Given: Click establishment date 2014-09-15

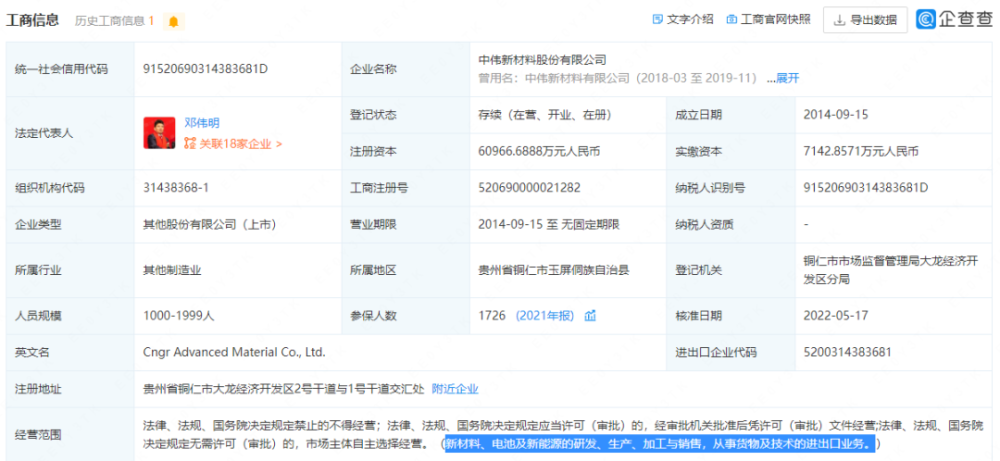Looking at the screenshot, I should (x=836, y=115).
